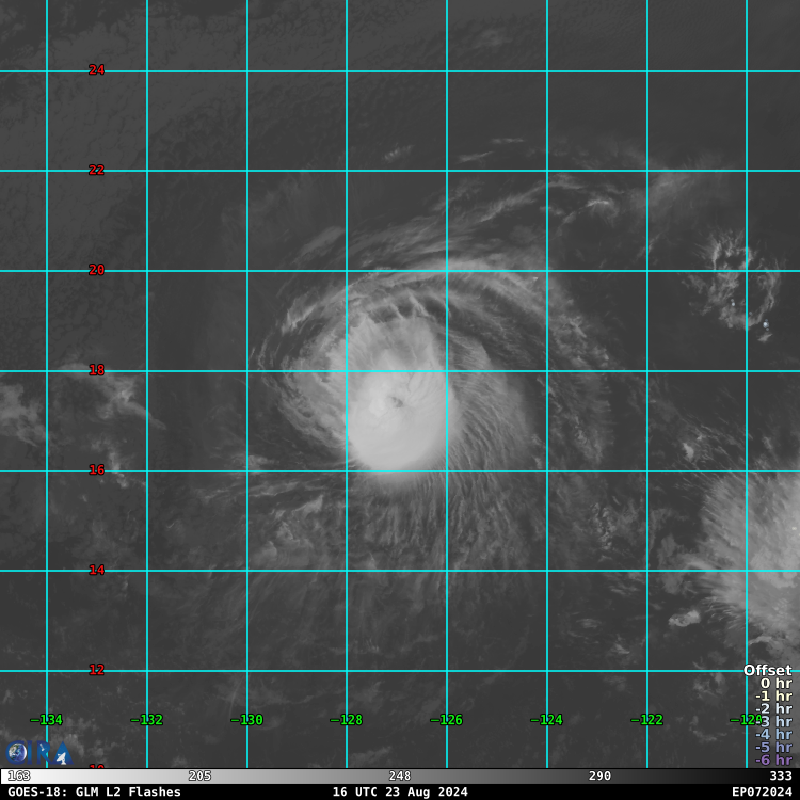Click the GOES-18: GLM L2 Flashes label
800x800 pixels.
pos(95,792)
